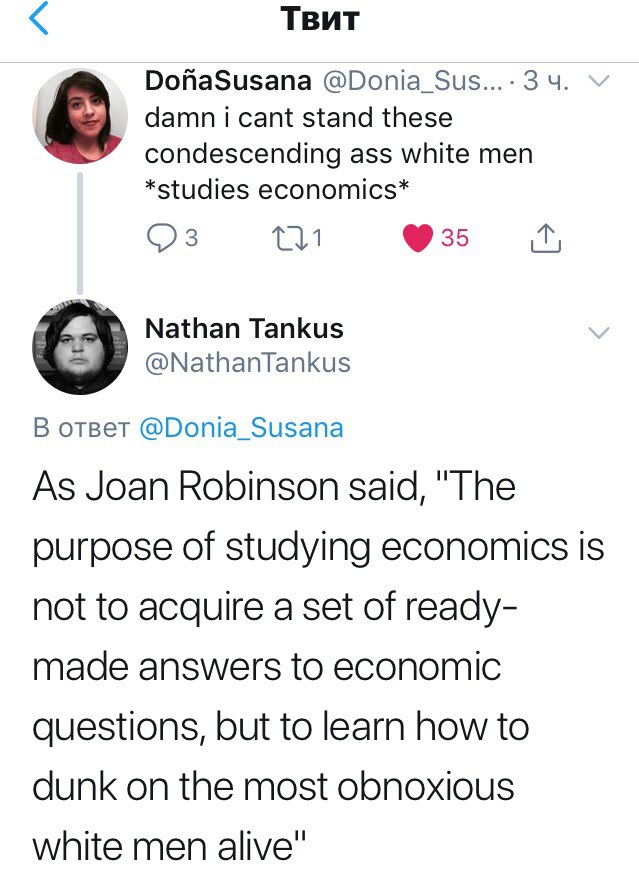Tap the @NathanTankus handle

point(248,362)
